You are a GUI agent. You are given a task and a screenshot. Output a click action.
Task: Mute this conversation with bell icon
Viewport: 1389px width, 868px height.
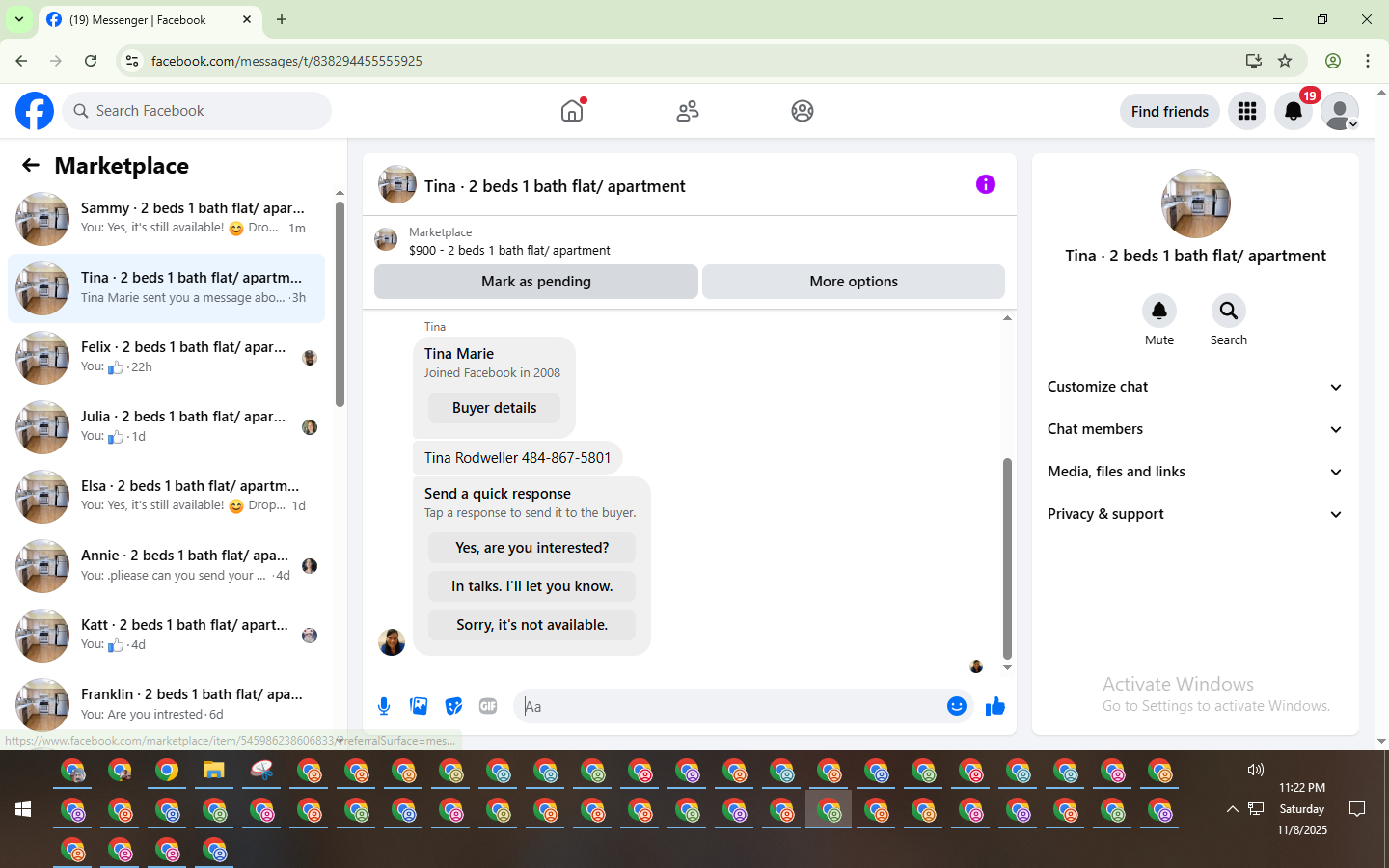[1159, 311]
